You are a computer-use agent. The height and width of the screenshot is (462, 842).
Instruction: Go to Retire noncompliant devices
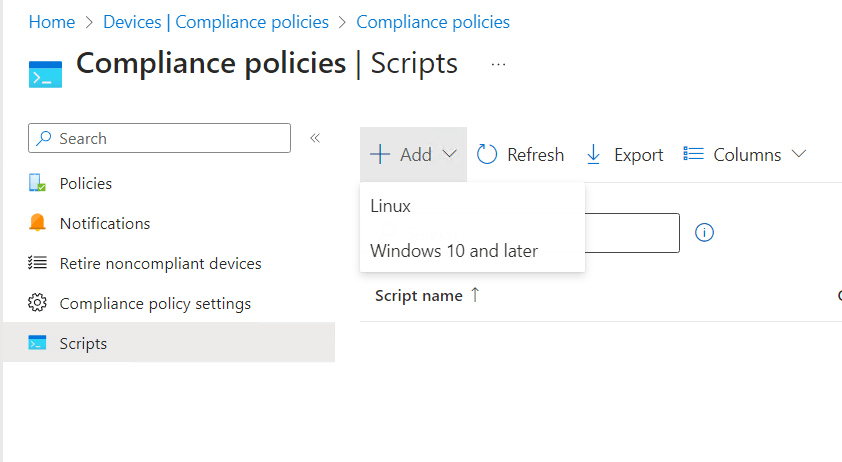[x=161, y=264]
